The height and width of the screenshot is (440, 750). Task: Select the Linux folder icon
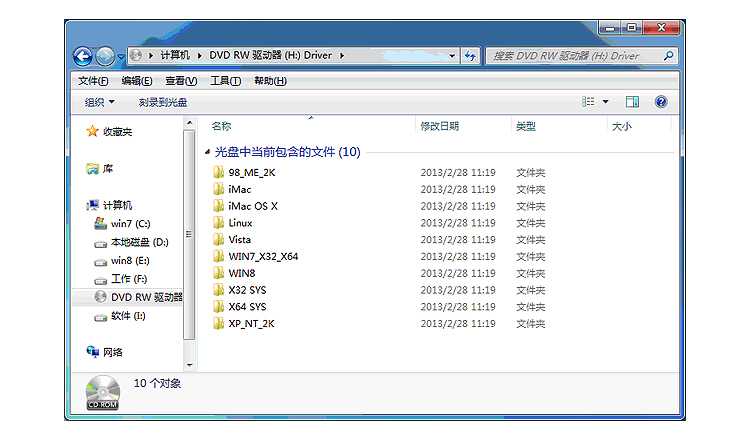219,222
